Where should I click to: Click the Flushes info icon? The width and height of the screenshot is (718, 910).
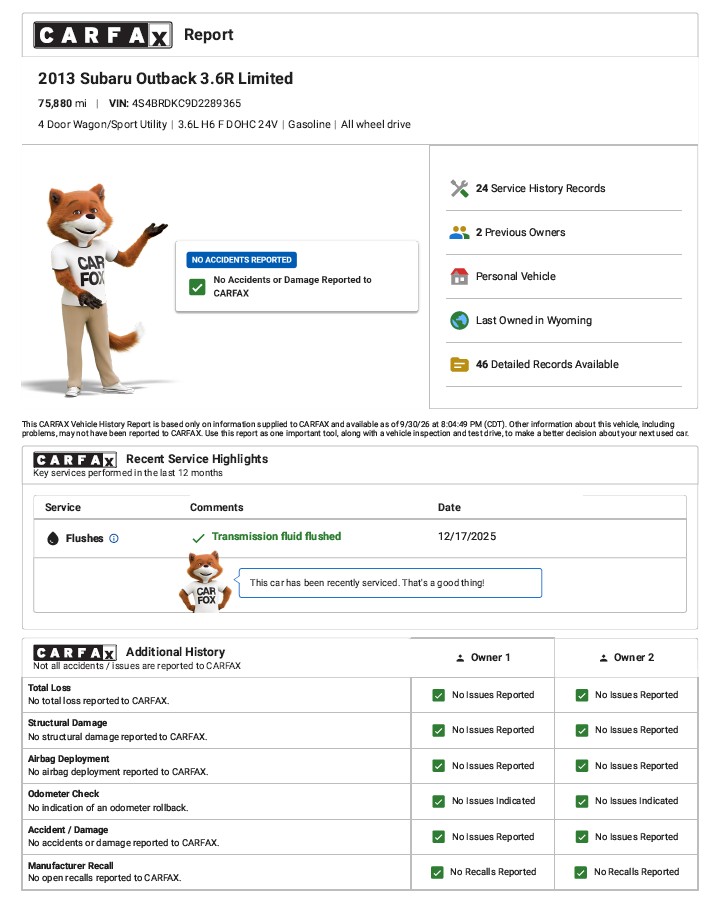coord(114,539)
